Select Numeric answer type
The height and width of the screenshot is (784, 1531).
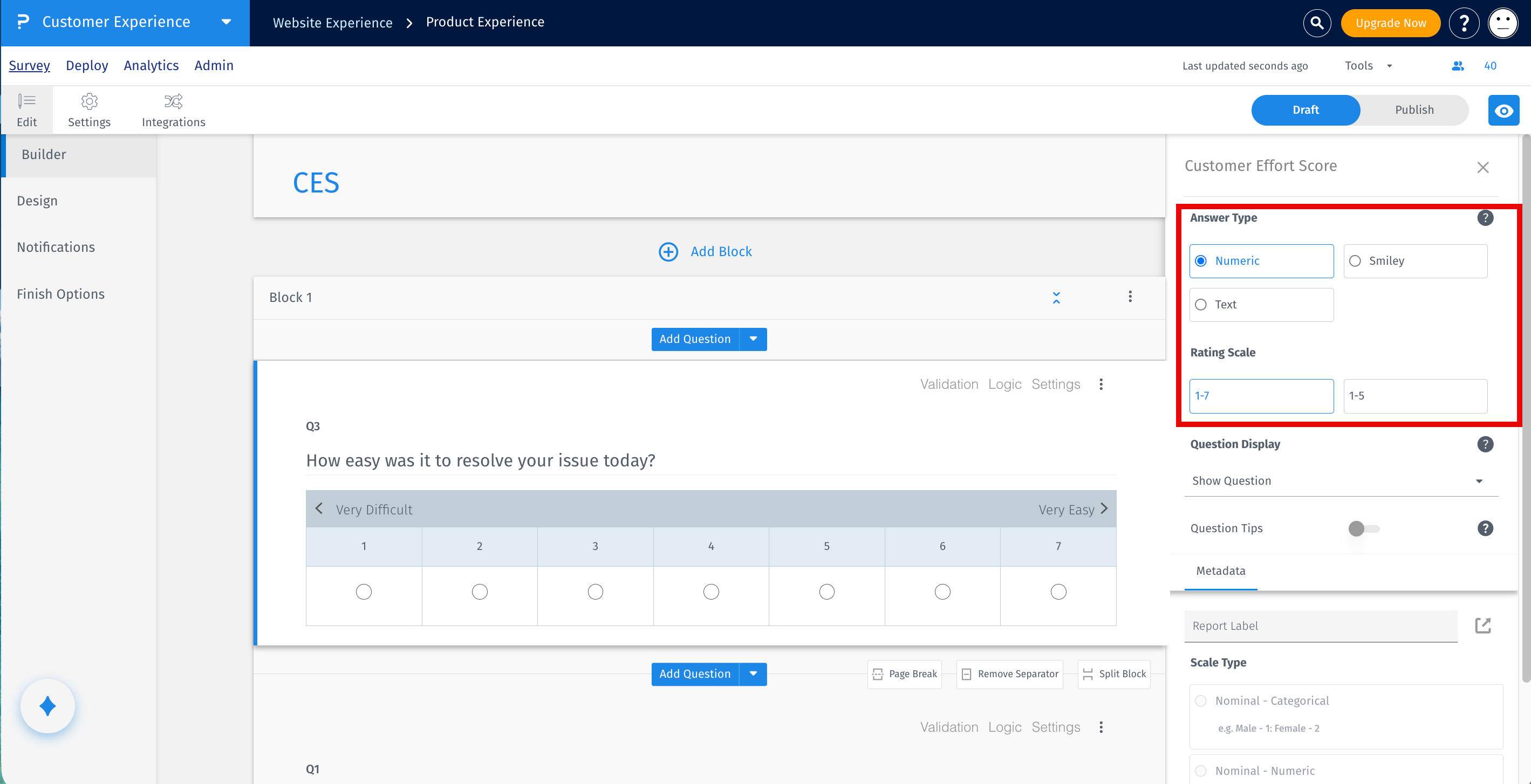[x=1261, y=261]
